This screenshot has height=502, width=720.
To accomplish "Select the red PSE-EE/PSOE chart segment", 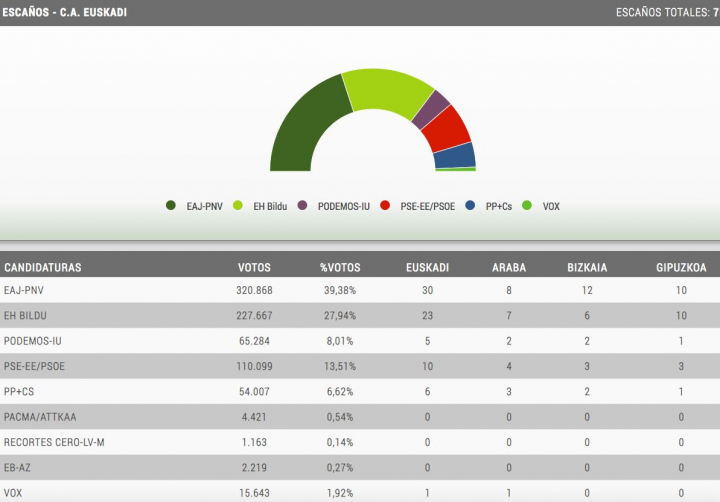I will 450,127.
